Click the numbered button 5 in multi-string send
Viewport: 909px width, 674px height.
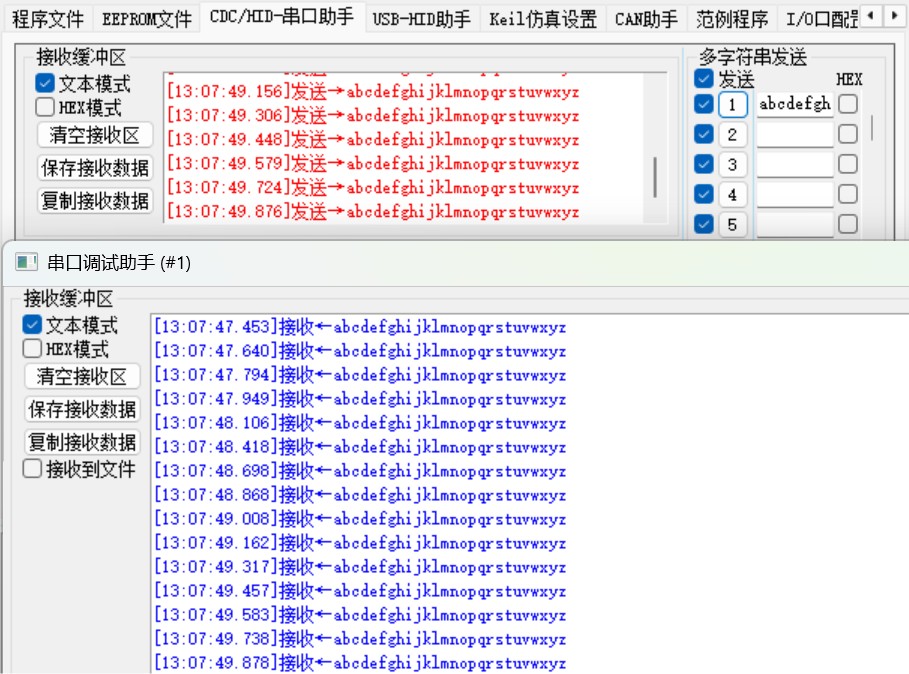tap(732, 224)
